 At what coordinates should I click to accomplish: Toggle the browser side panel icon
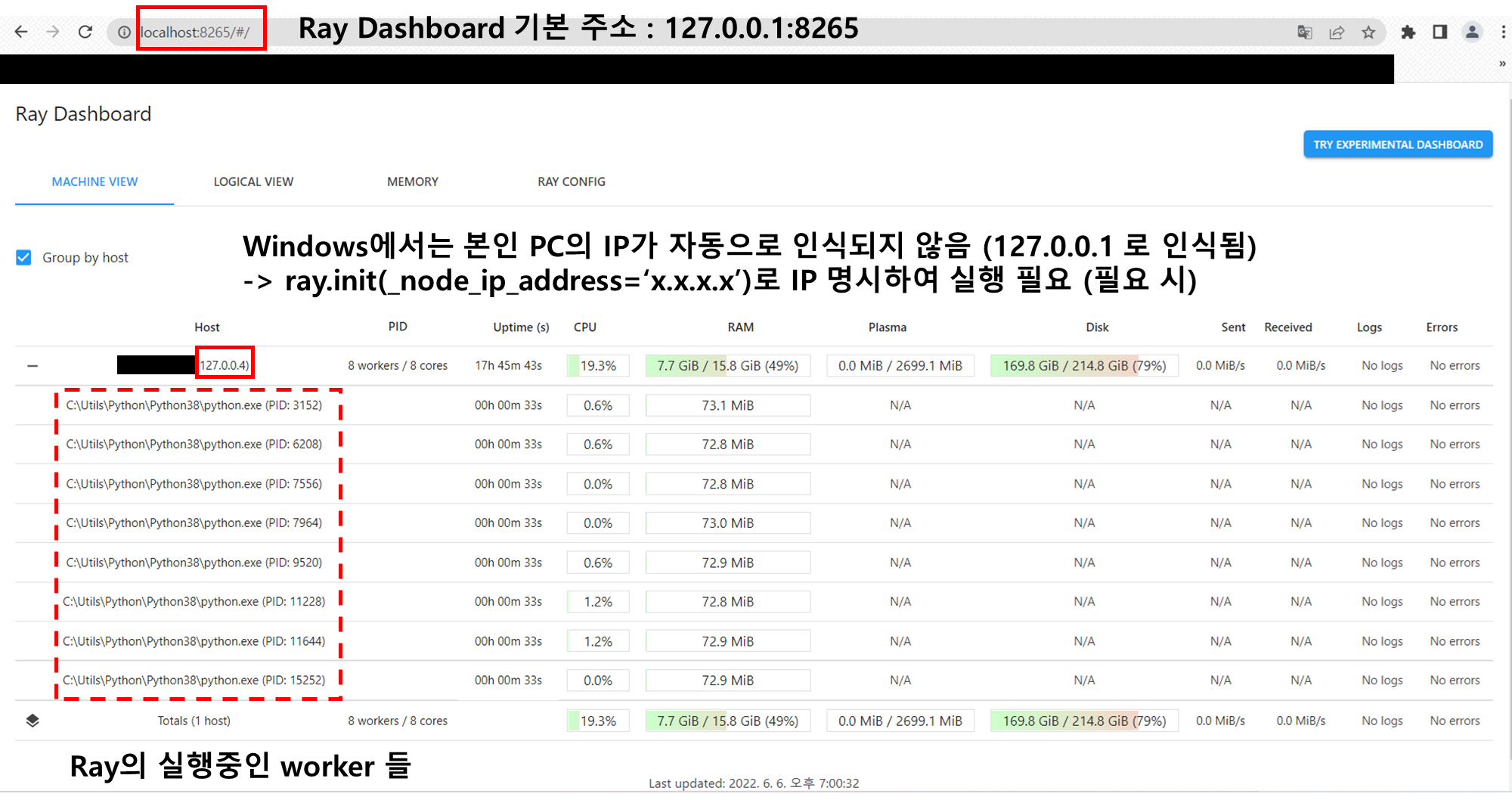tap(1440, 32)
